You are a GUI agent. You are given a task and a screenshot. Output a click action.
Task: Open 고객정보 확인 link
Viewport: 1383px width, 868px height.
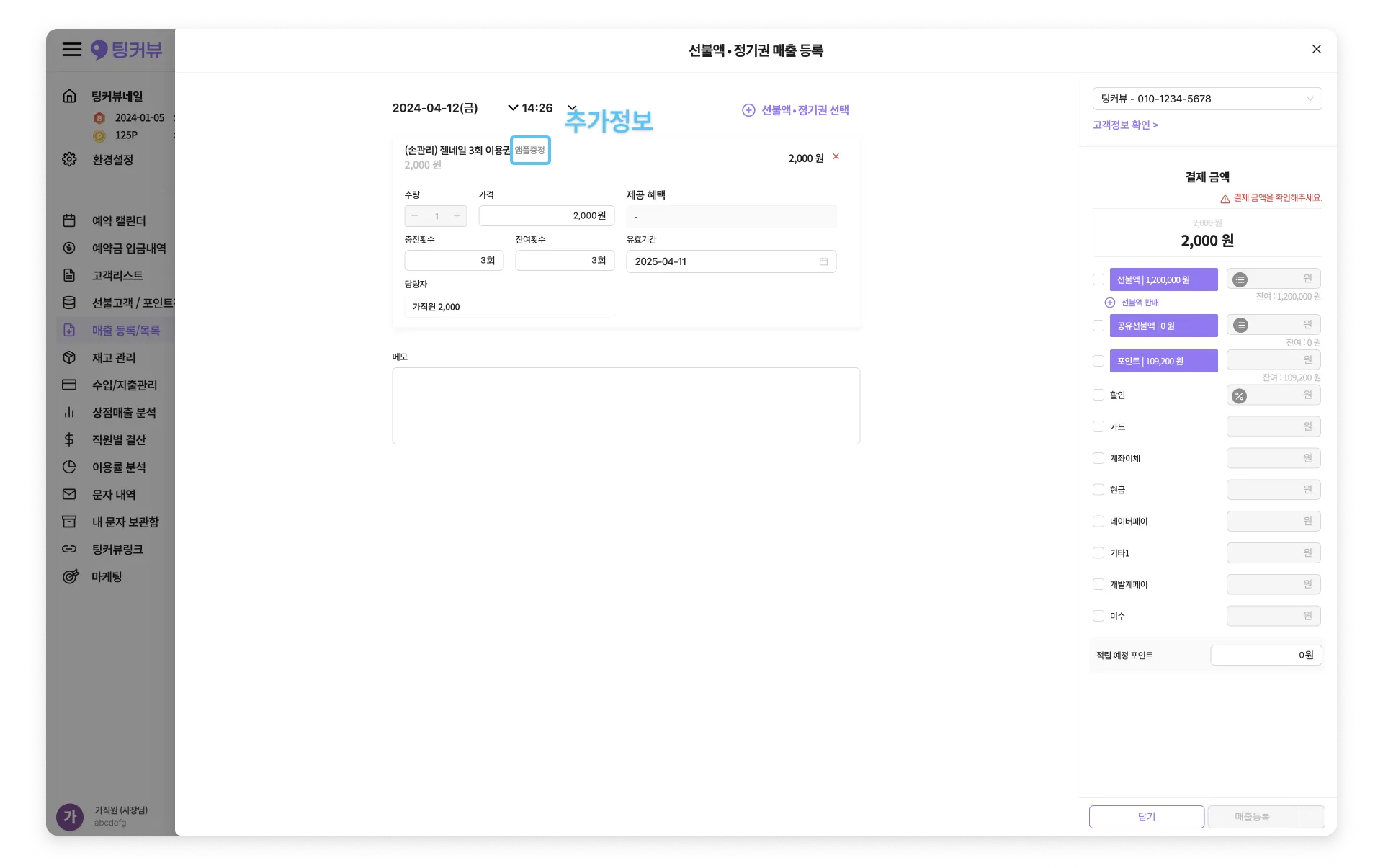1125,125
